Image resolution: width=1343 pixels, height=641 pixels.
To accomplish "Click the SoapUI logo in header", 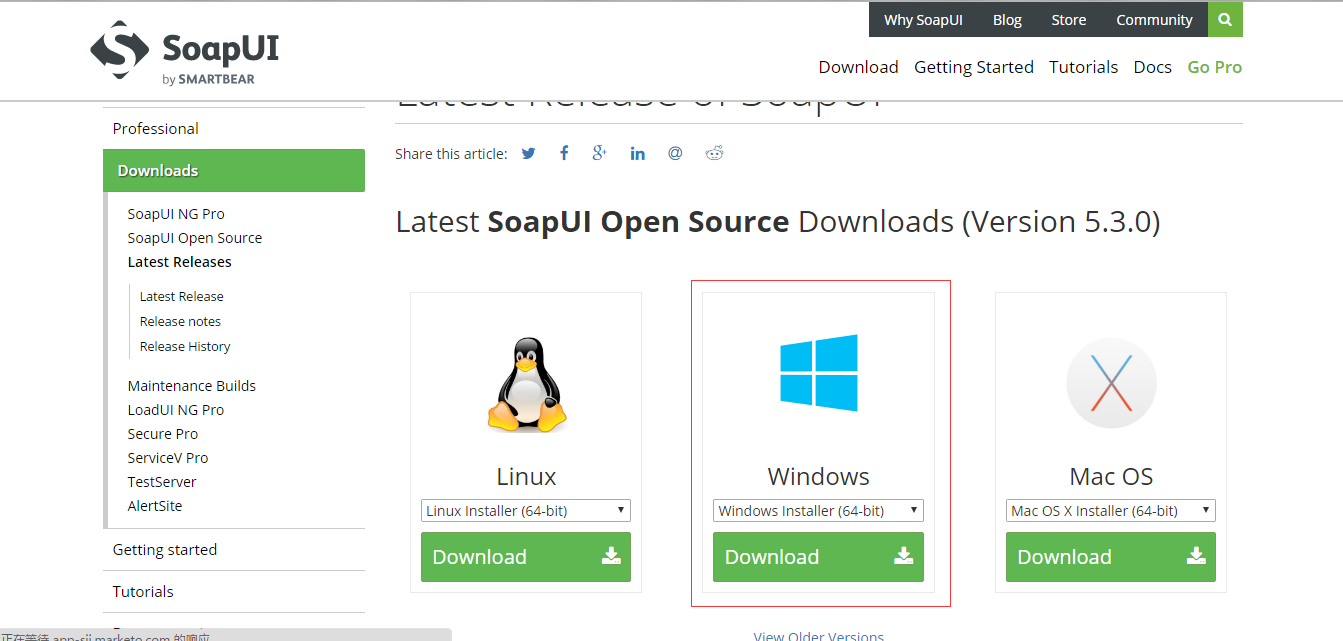I will (x=185, y=51).
